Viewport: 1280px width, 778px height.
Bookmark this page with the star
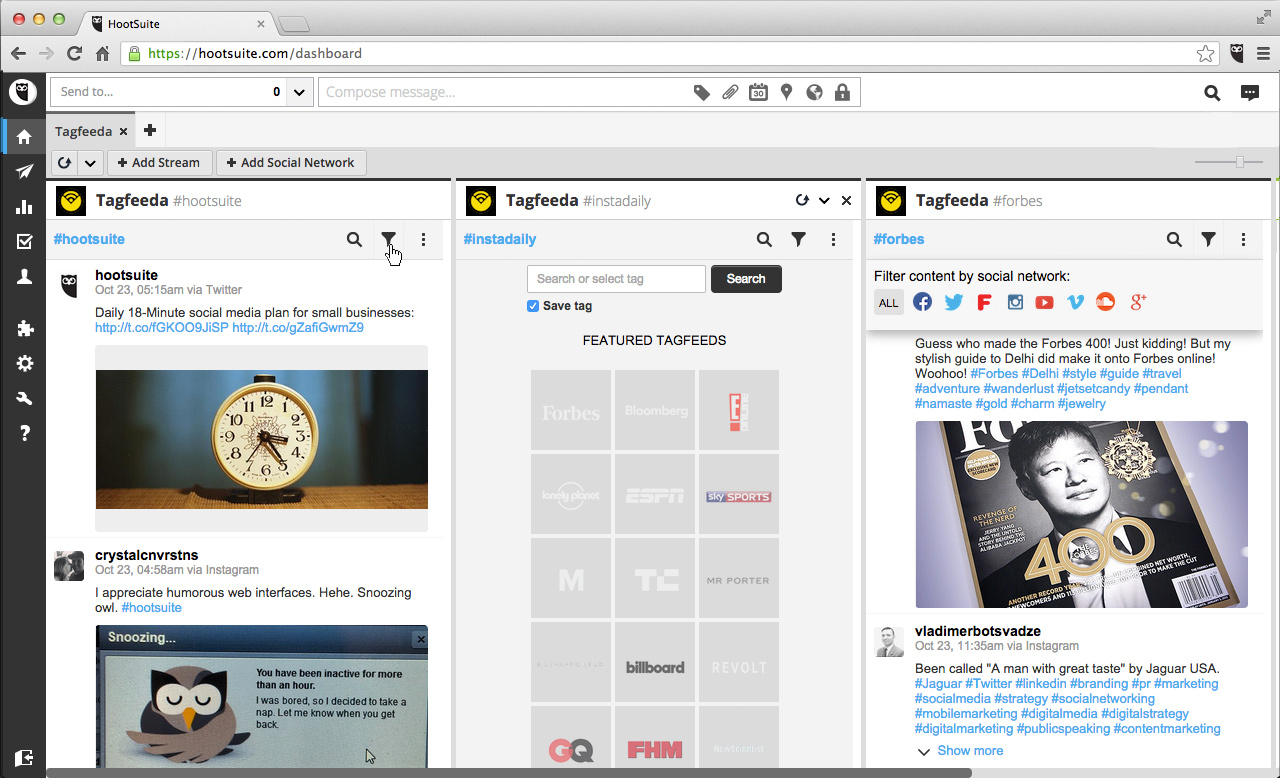click(1206, 54)
